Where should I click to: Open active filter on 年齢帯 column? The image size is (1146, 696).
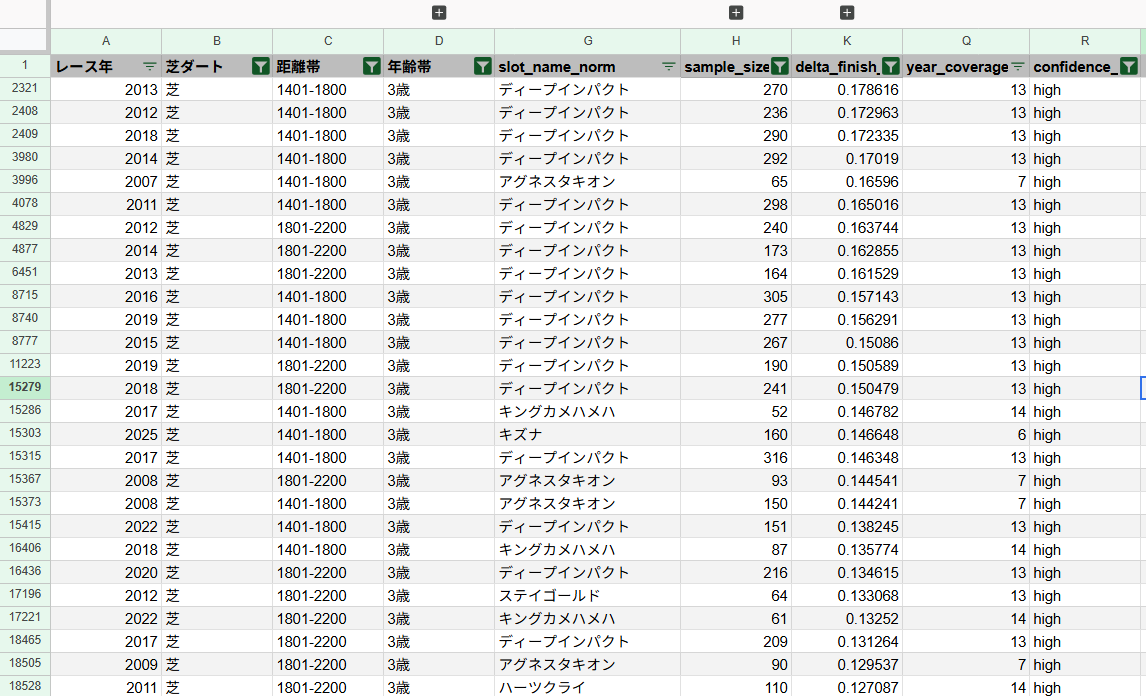pos(482,67)
